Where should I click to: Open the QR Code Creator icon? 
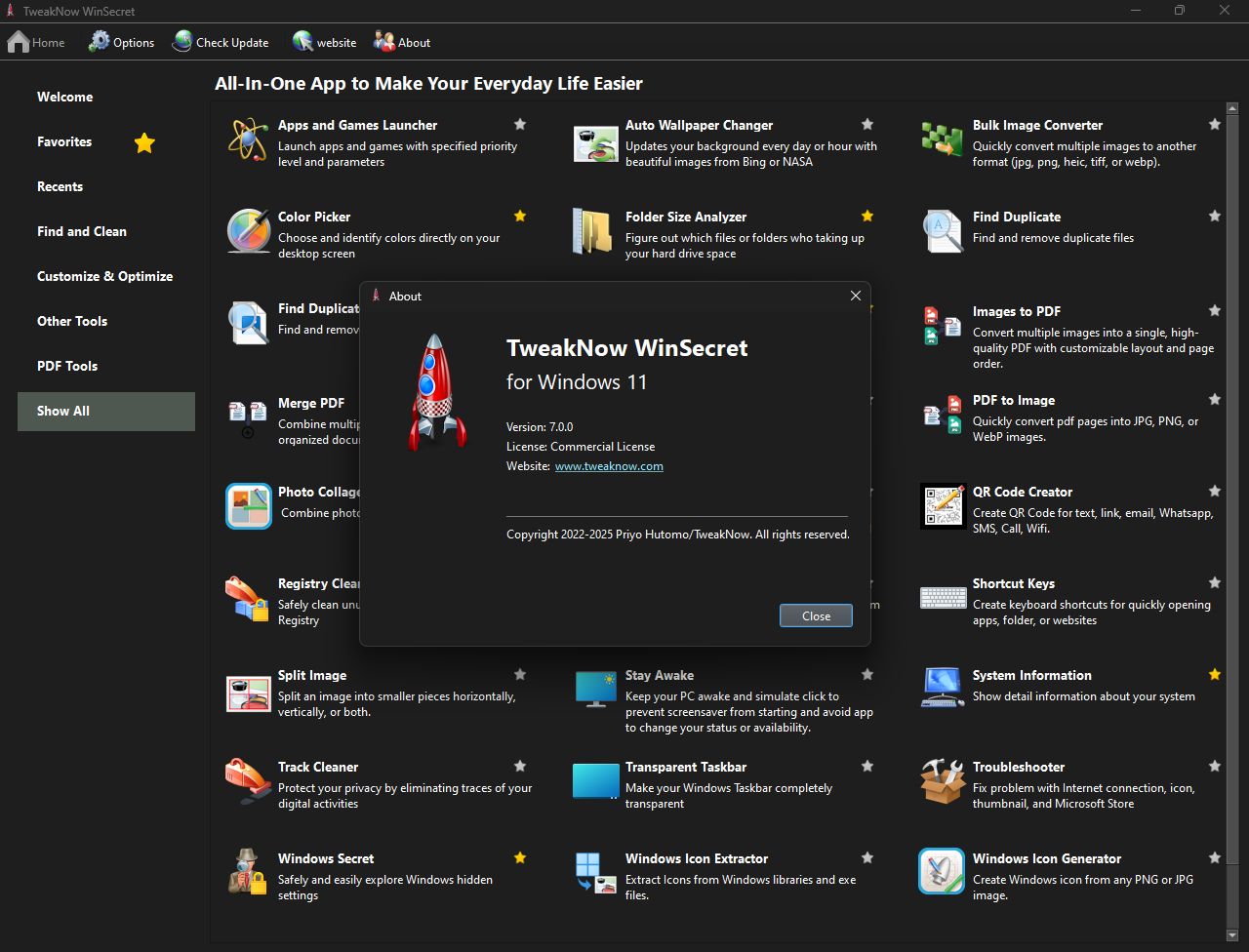click(943, 506)
